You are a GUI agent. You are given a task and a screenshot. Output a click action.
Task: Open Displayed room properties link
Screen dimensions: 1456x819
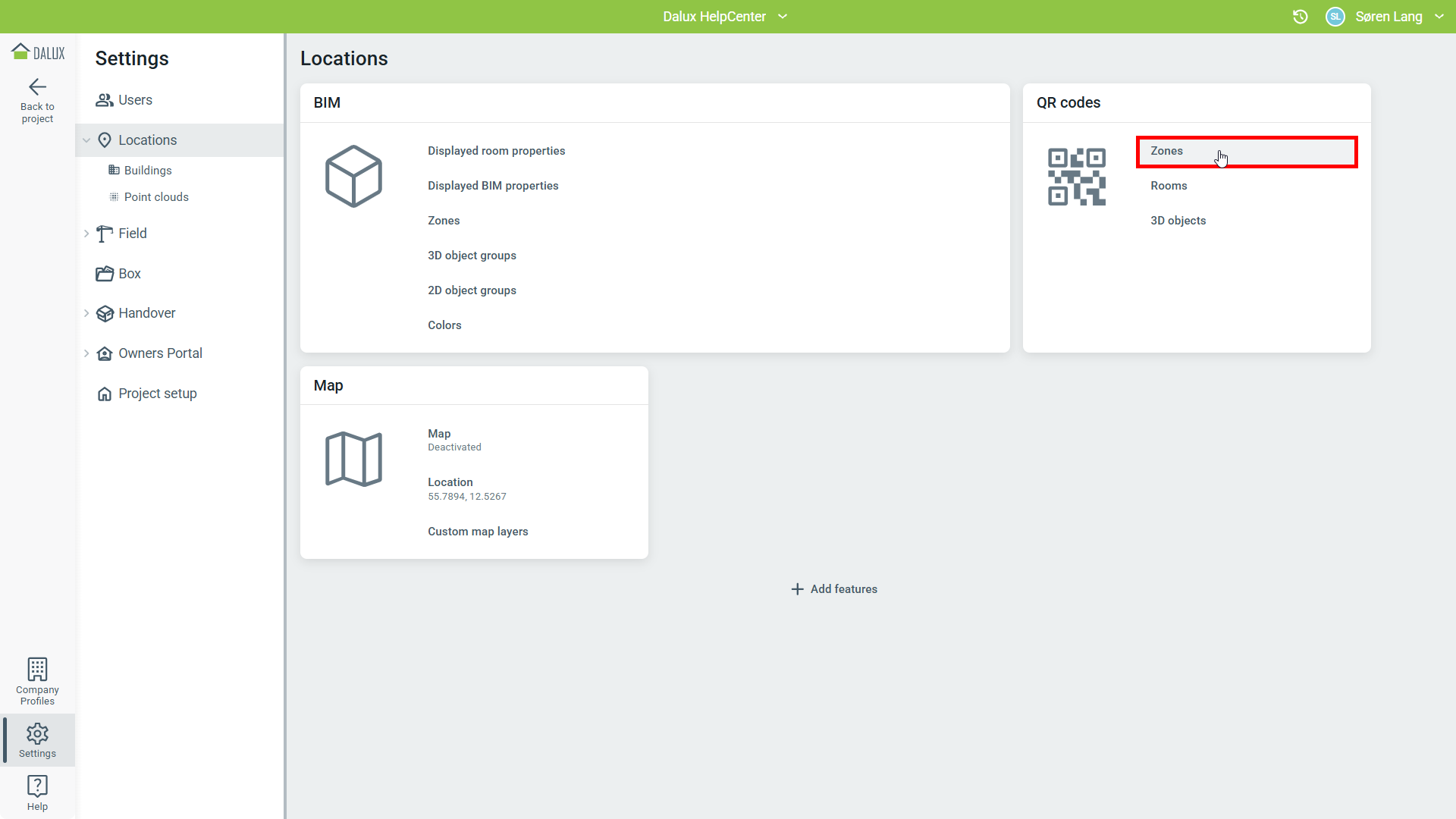[x=496, y=151]
